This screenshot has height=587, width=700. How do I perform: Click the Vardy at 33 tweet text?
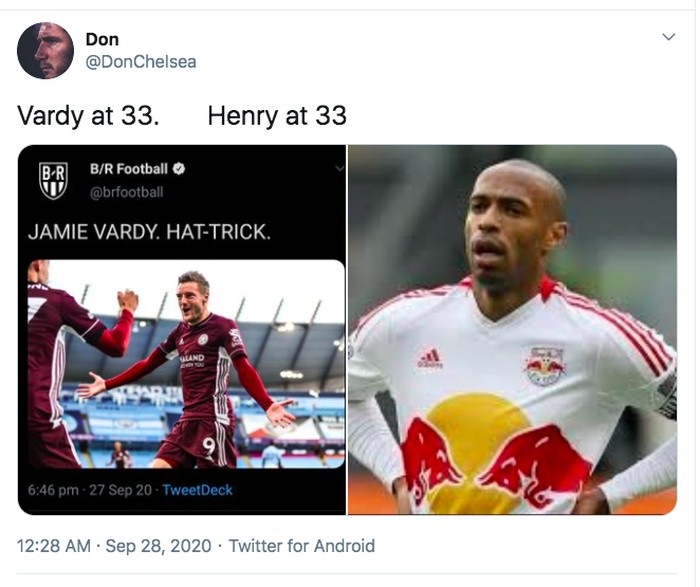88,116
